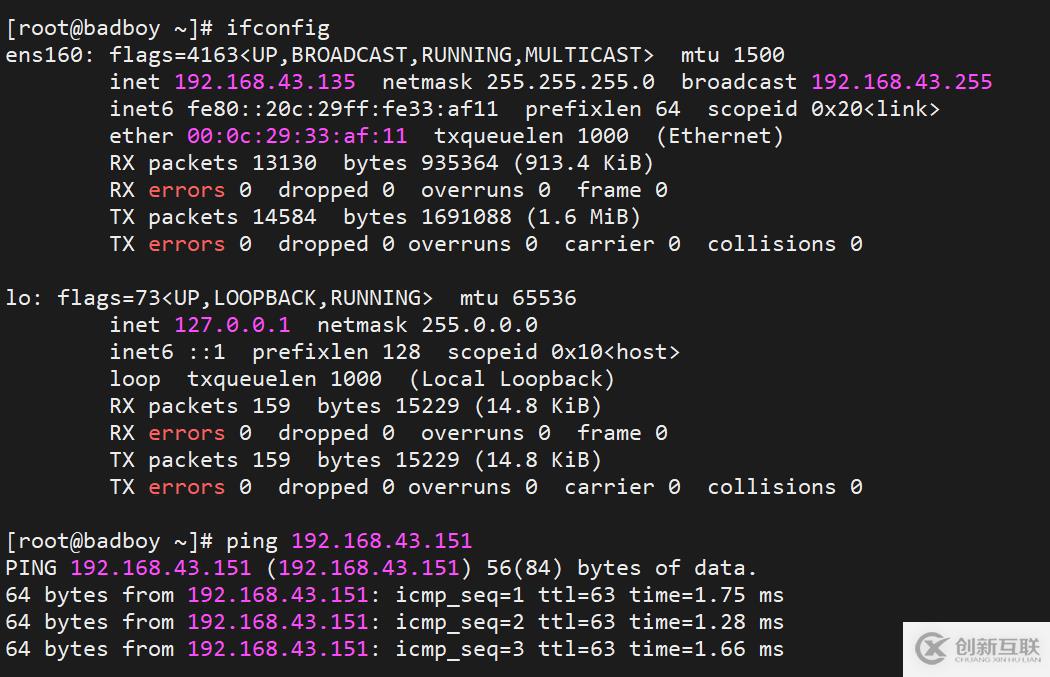This screenshot has width=1050, height=677.
Task: Click the netmask value 255.0.0.0
Action: pyautogui.click(x=479, y=325)
